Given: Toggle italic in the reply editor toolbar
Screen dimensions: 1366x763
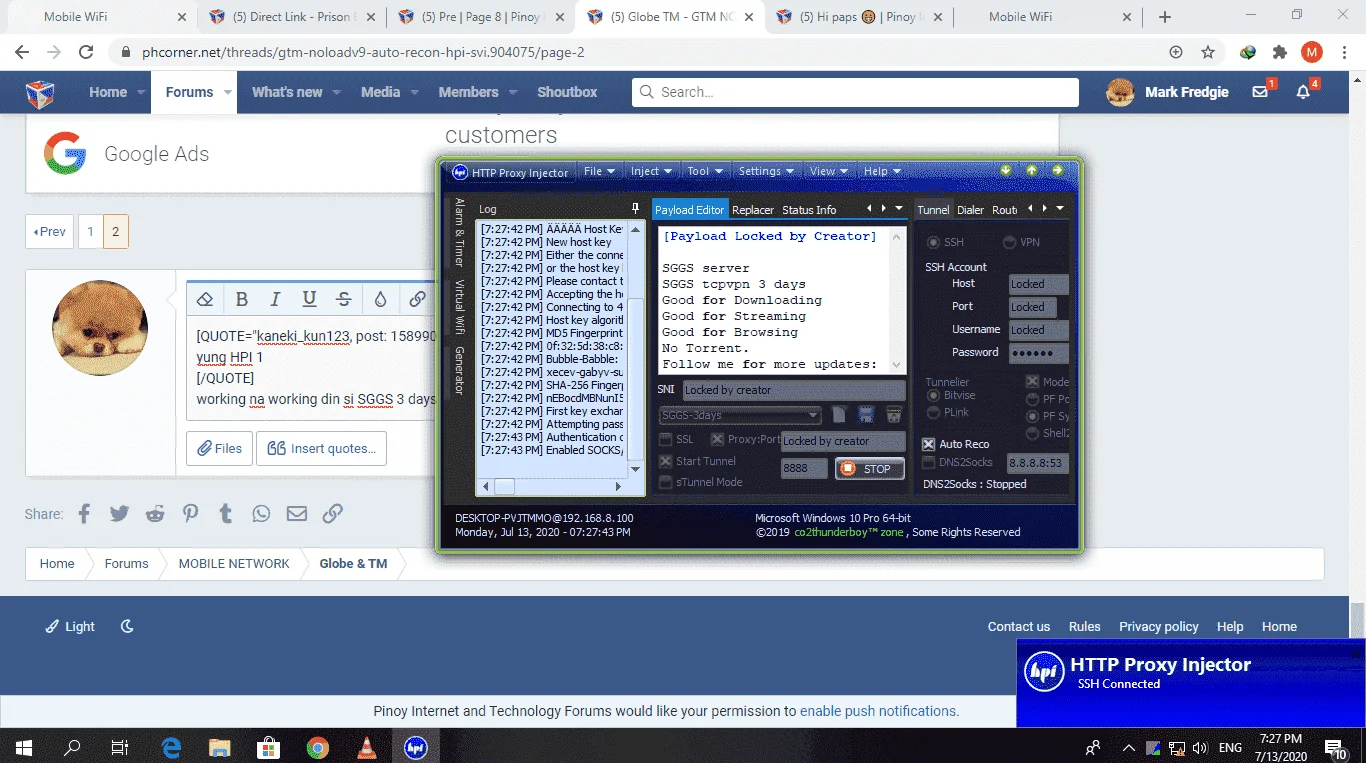Looking at the screenshot, I should click(275, 299).
